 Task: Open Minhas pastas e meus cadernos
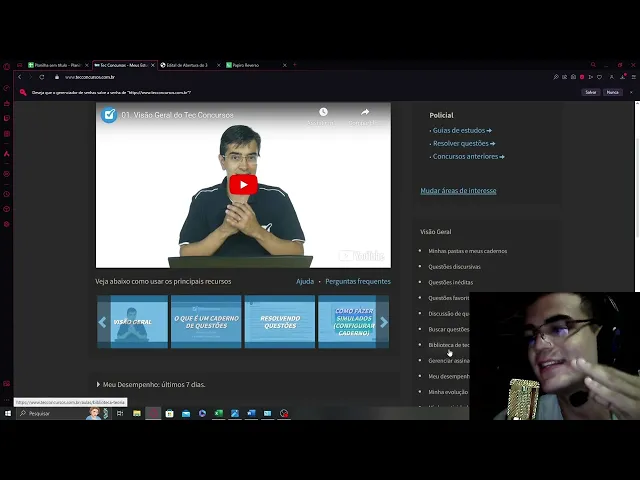(x=468, y=251)
